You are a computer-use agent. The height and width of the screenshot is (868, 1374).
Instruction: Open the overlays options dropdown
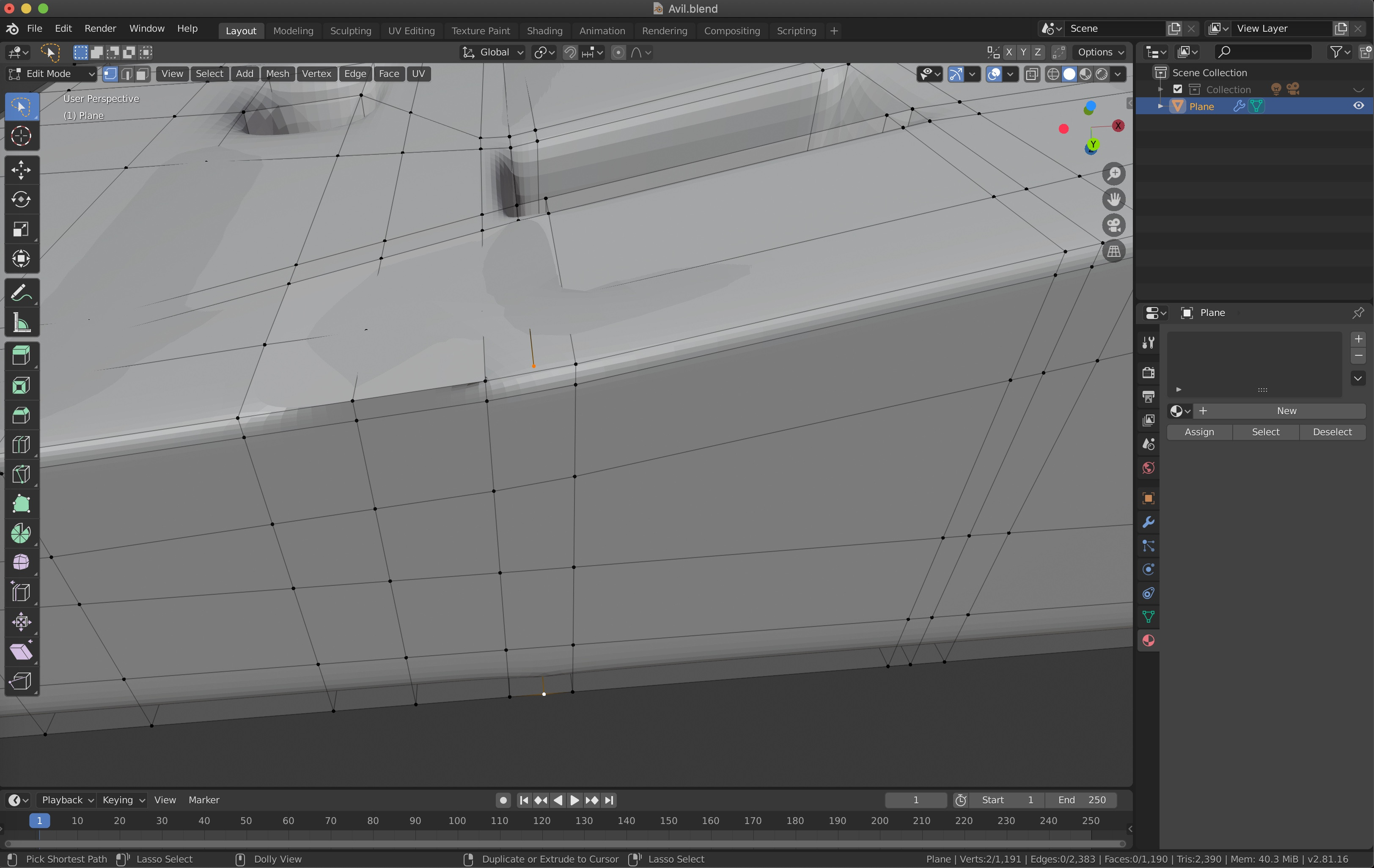[1010, 74]
